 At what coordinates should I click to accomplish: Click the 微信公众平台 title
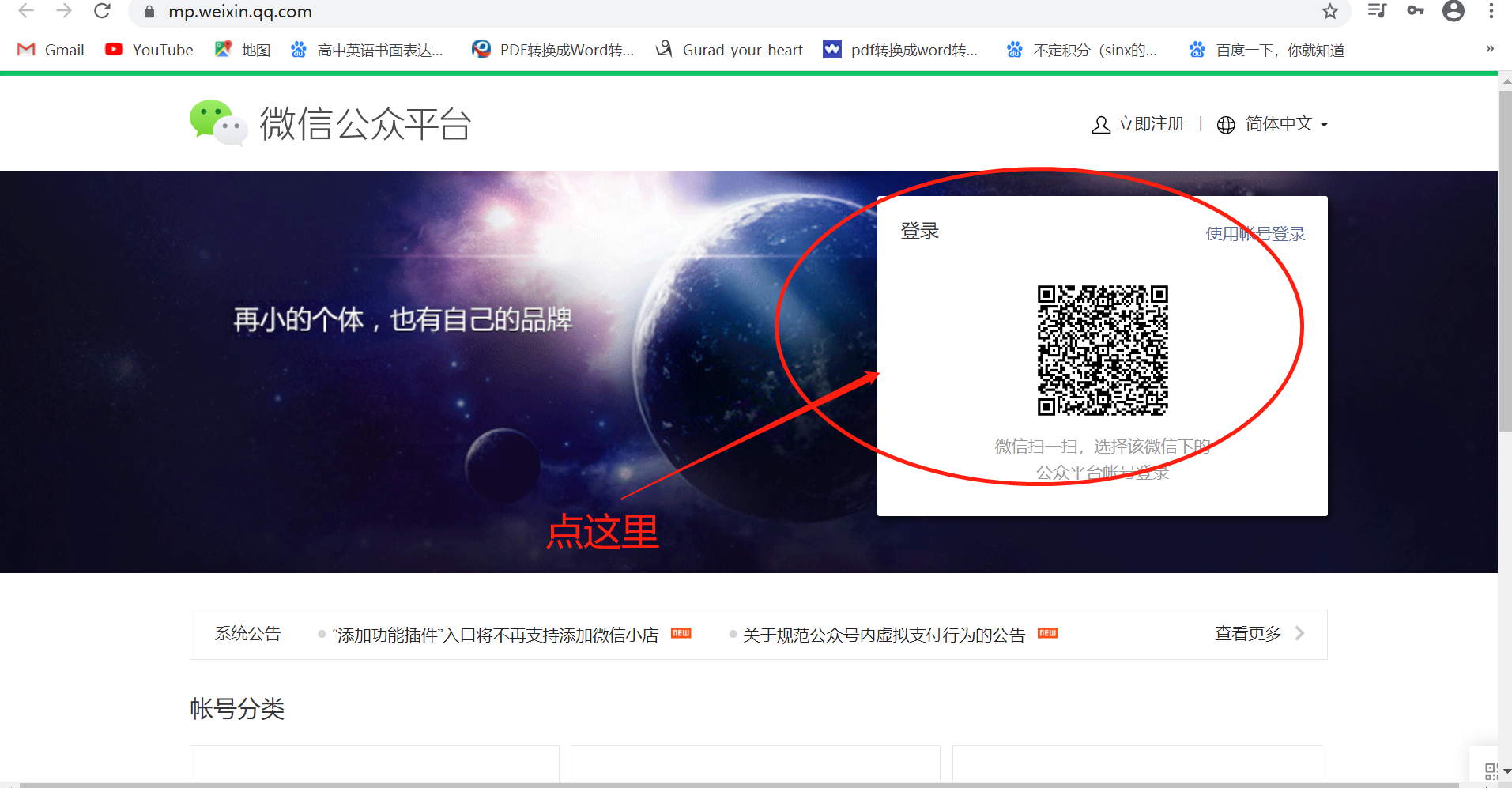coord(365,124)
